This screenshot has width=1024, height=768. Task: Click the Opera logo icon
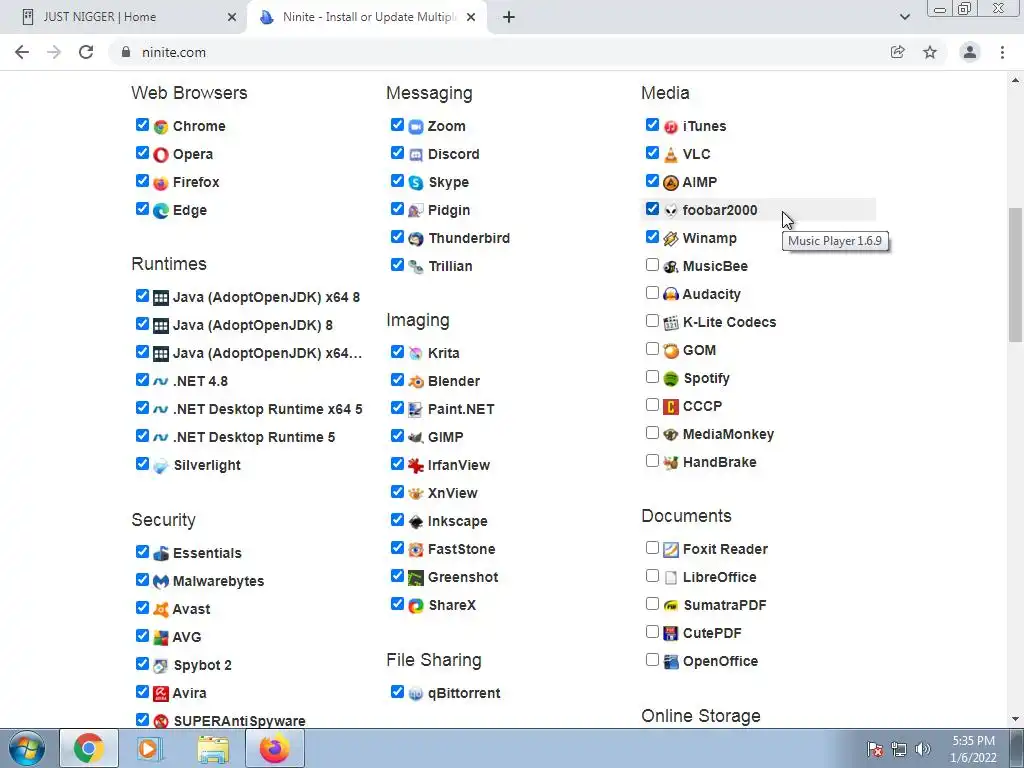click(161, 155)
